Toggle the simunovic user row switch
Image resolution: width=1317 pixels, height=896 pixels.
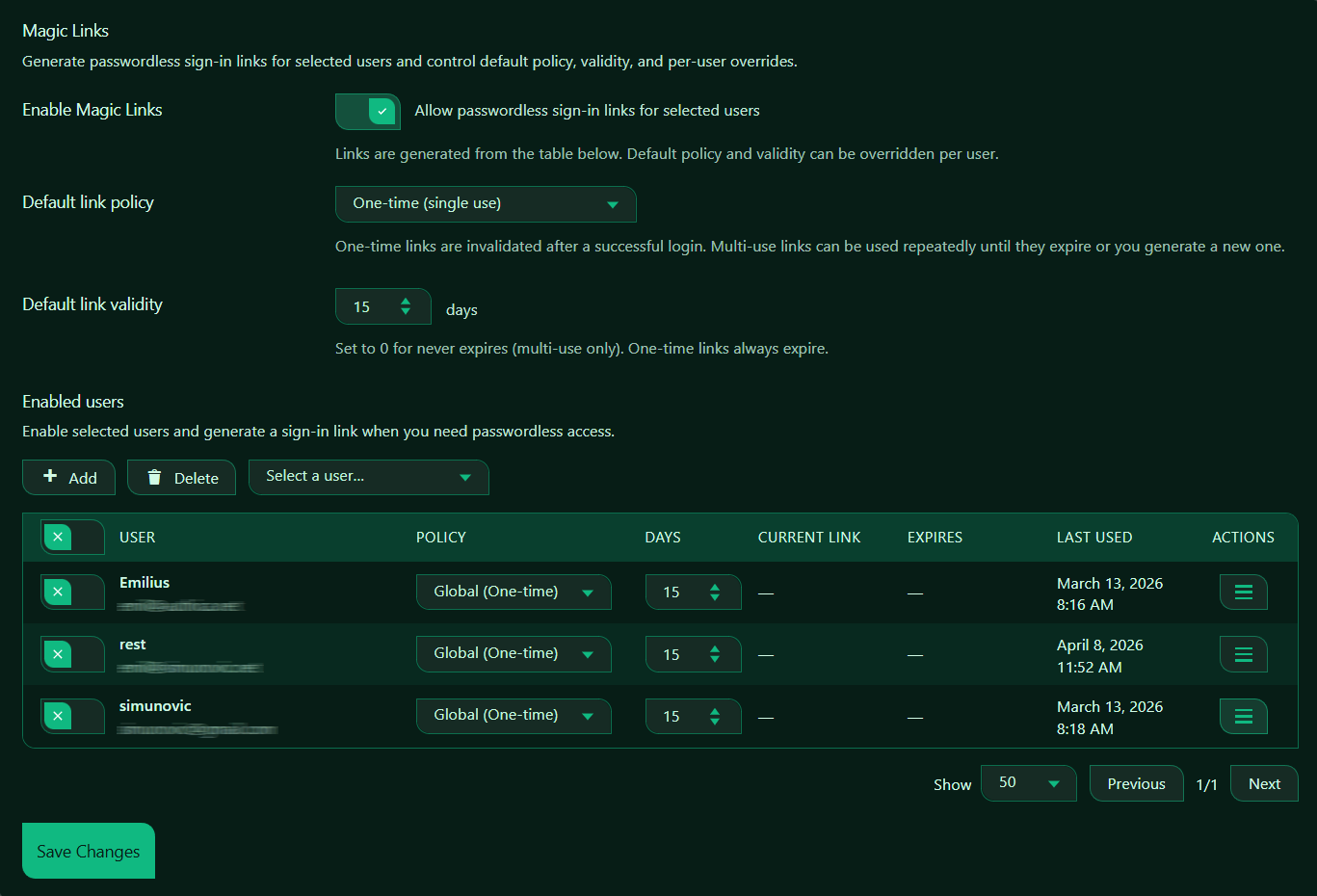pyautogui.click(x=72, y=717)
